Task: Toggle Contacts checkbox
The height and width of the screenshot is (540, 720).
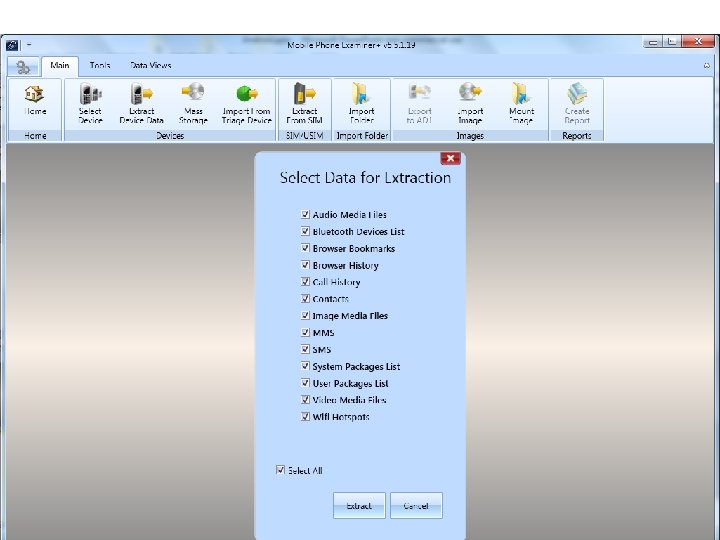Action: point(305,298)
